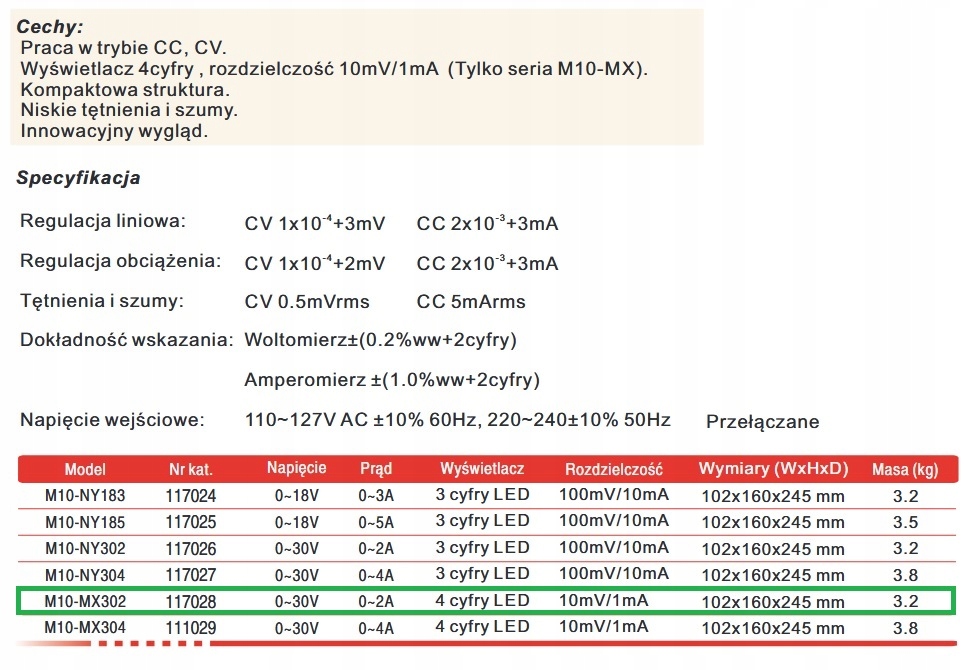This screenshot has height=670, width=975.
Task: Click the Rozdzielczość column header
Action: click(x=614, y=469)
